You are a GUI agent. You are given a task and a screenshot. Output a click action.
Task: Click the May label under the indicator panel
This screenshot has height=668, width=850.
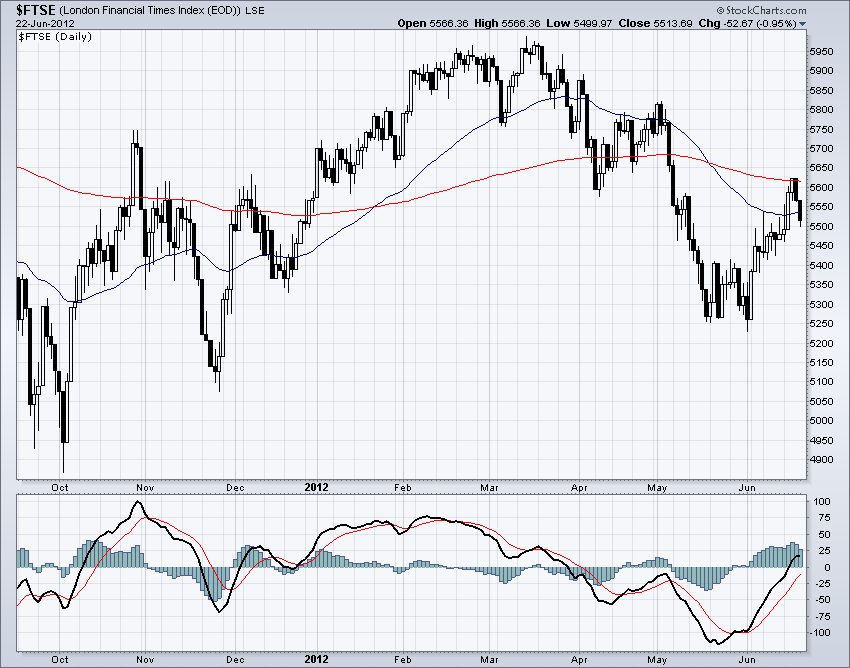(657, 659)
